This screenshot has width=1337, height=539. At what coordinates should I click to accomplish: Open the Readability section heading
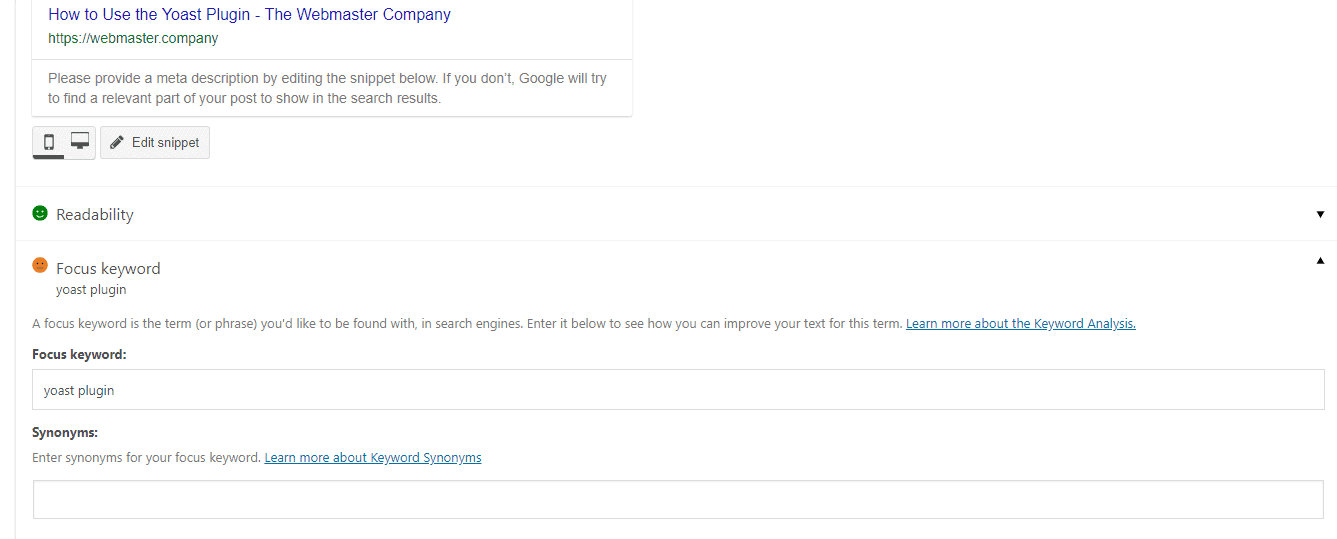95,215
